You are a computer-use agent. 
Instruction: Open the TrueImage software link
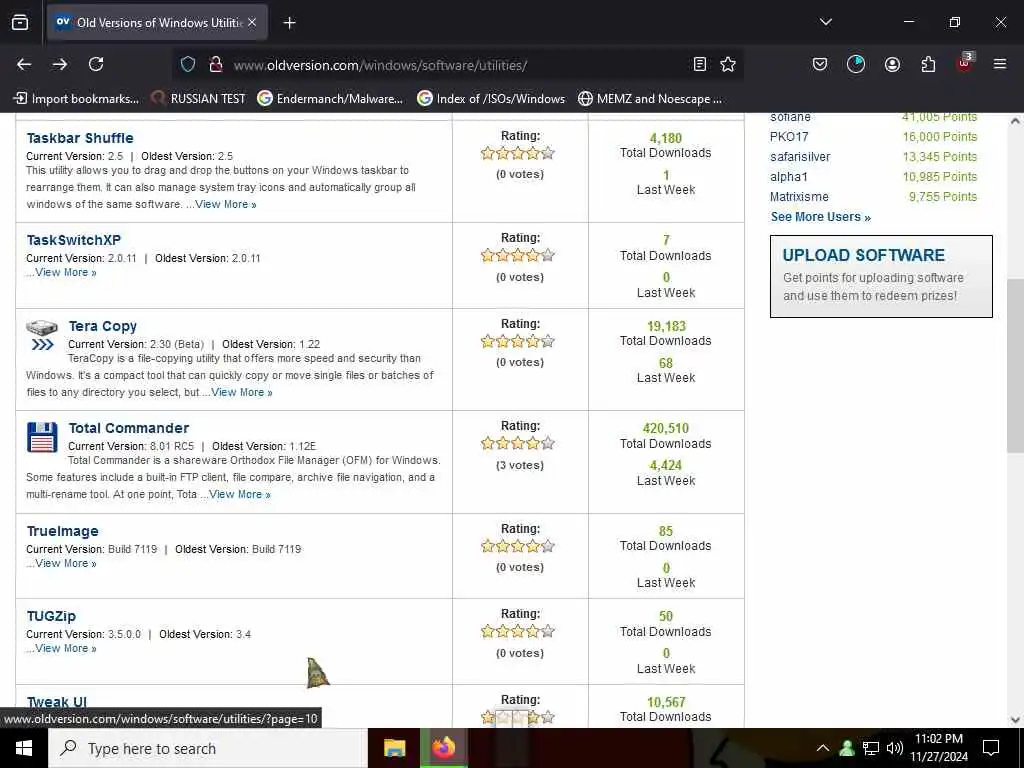(x=63, y=531)
